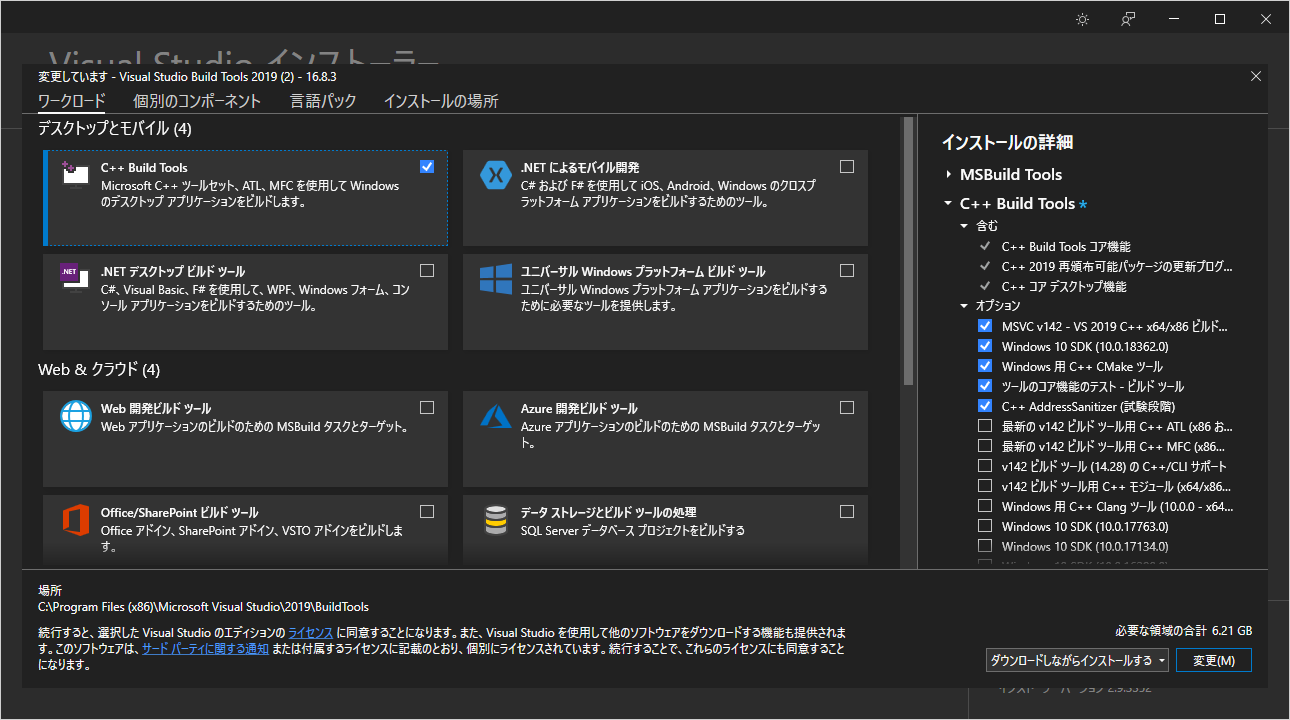This screenshot has height=720, width=1290.
Task: Open the install mode dropdown arrow
Action: pos(1161,660)
